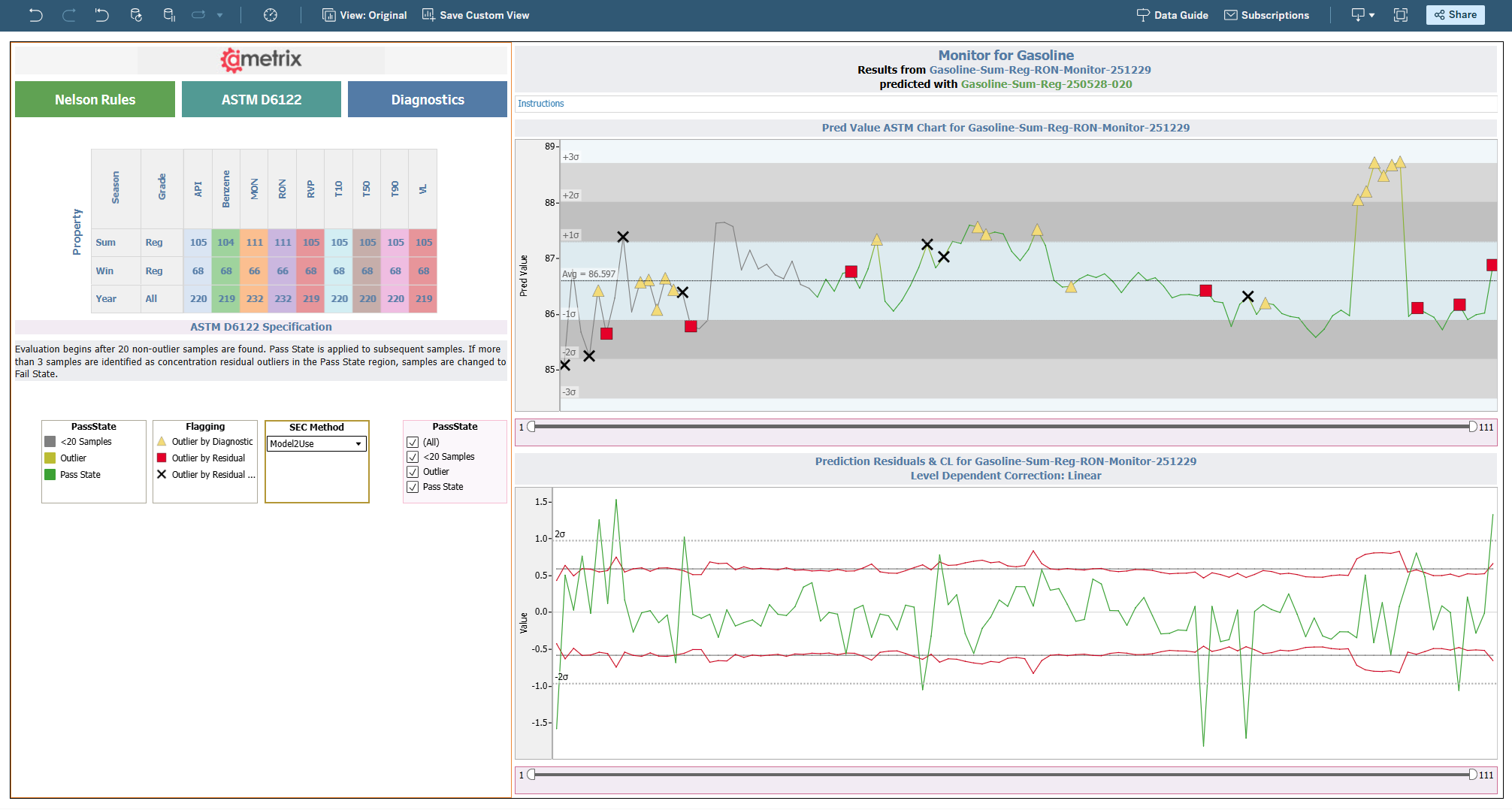Toggle the (All) PassState checkbox
Viewport: 1512px width, 810px height.
(413, 442)
